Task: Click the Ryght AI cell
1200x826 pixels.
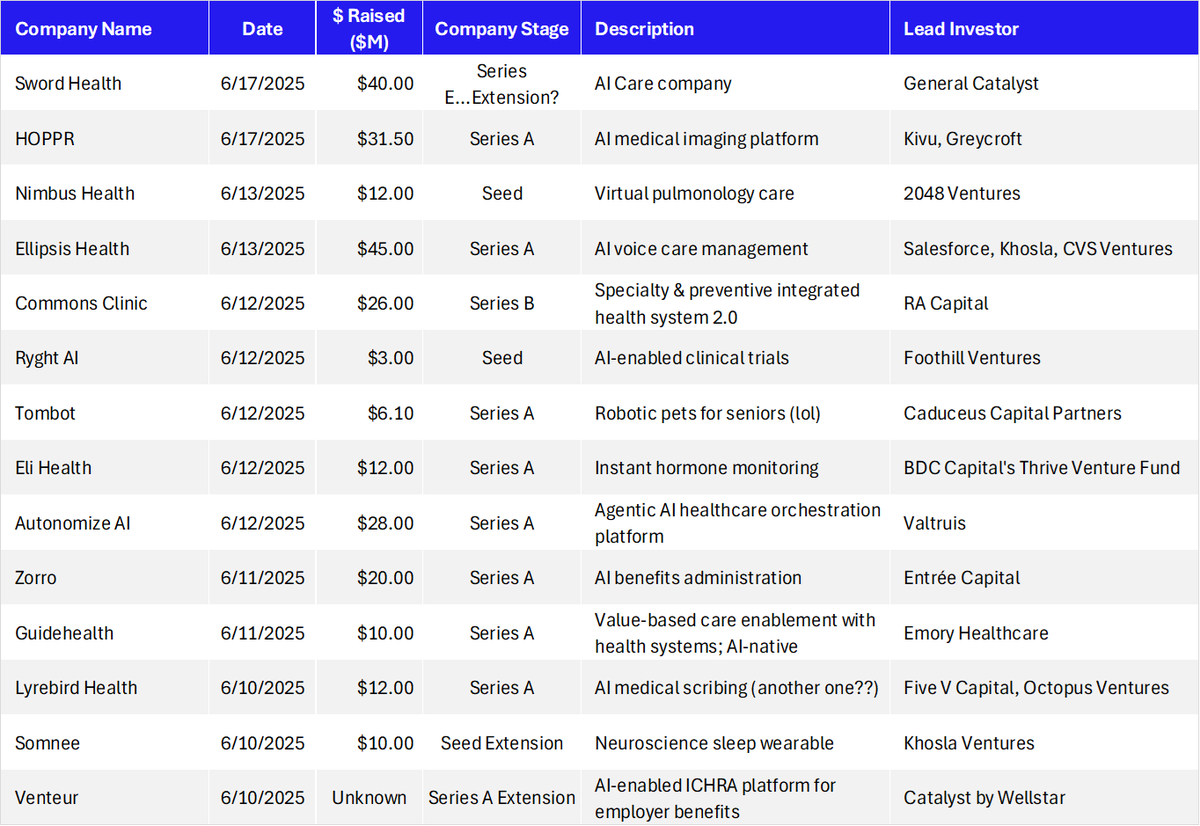Action: point(104,358)
